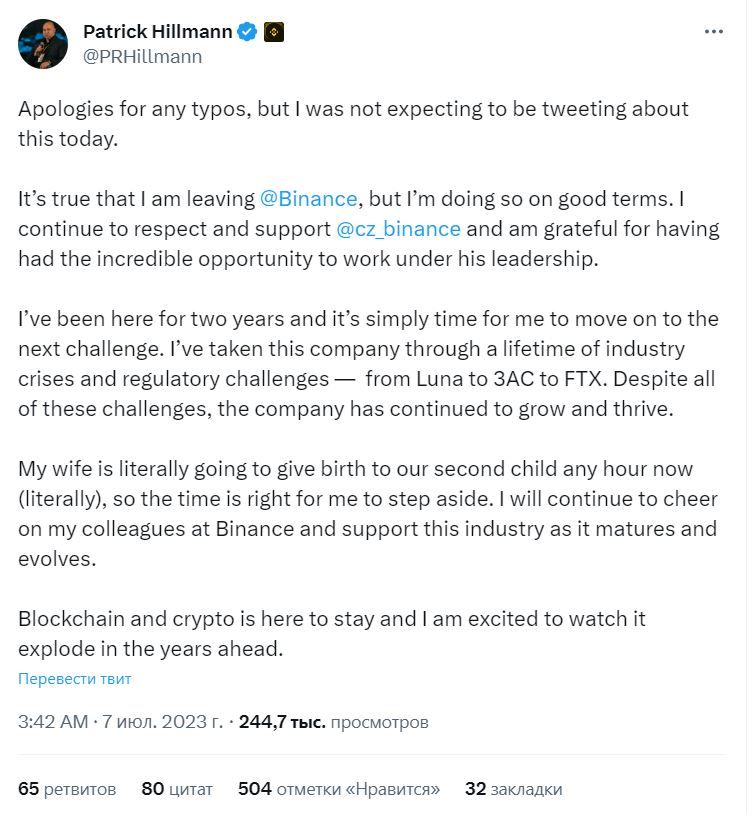Image resolution: width=754 pixels, height=813 pixels.
Task: Click the closing 'Blockchain and crypto' paragraph
Action: [330, 633]
